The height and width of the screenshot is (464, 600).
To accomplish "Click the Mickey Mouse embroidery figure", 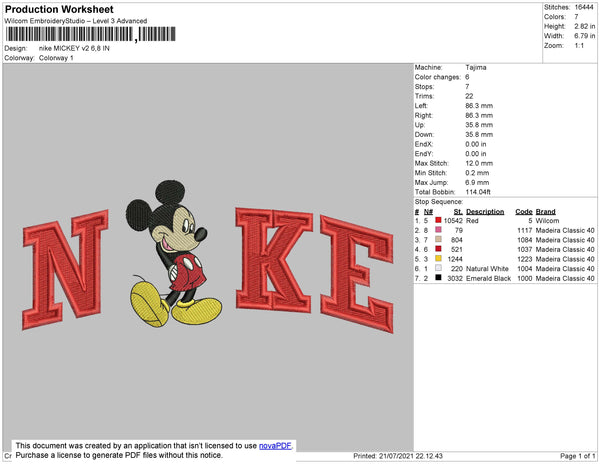I will 174,254.
